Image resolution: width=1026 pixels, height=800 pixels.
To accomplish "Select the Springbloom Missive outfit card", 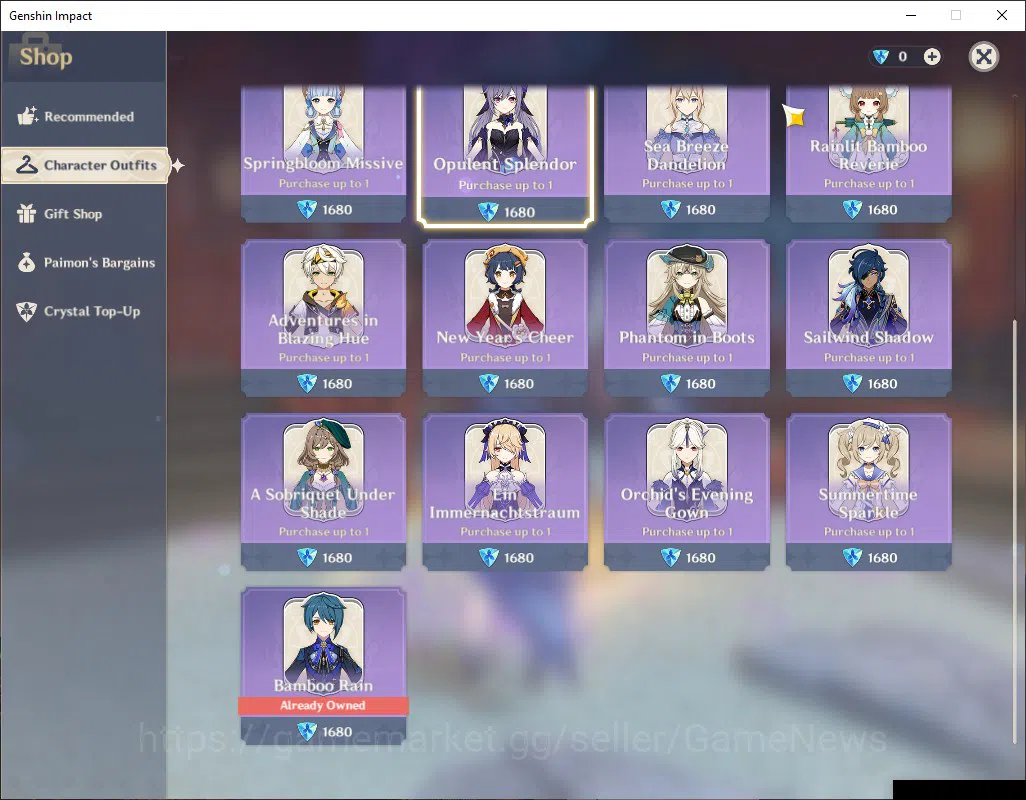I will point(323,153).
